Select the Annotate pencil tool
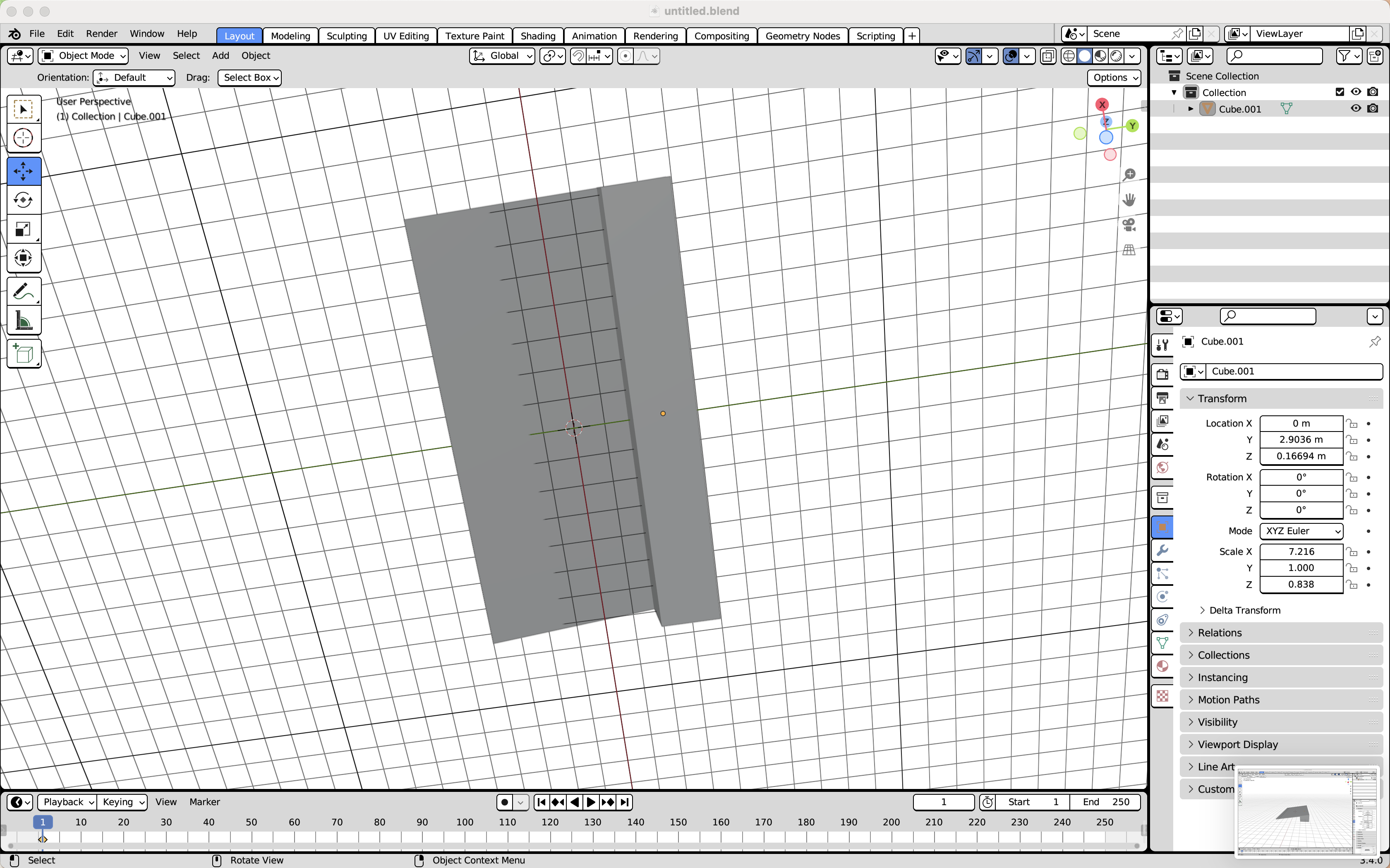This screenshot has height=868, width=1390. coord(24,292)
